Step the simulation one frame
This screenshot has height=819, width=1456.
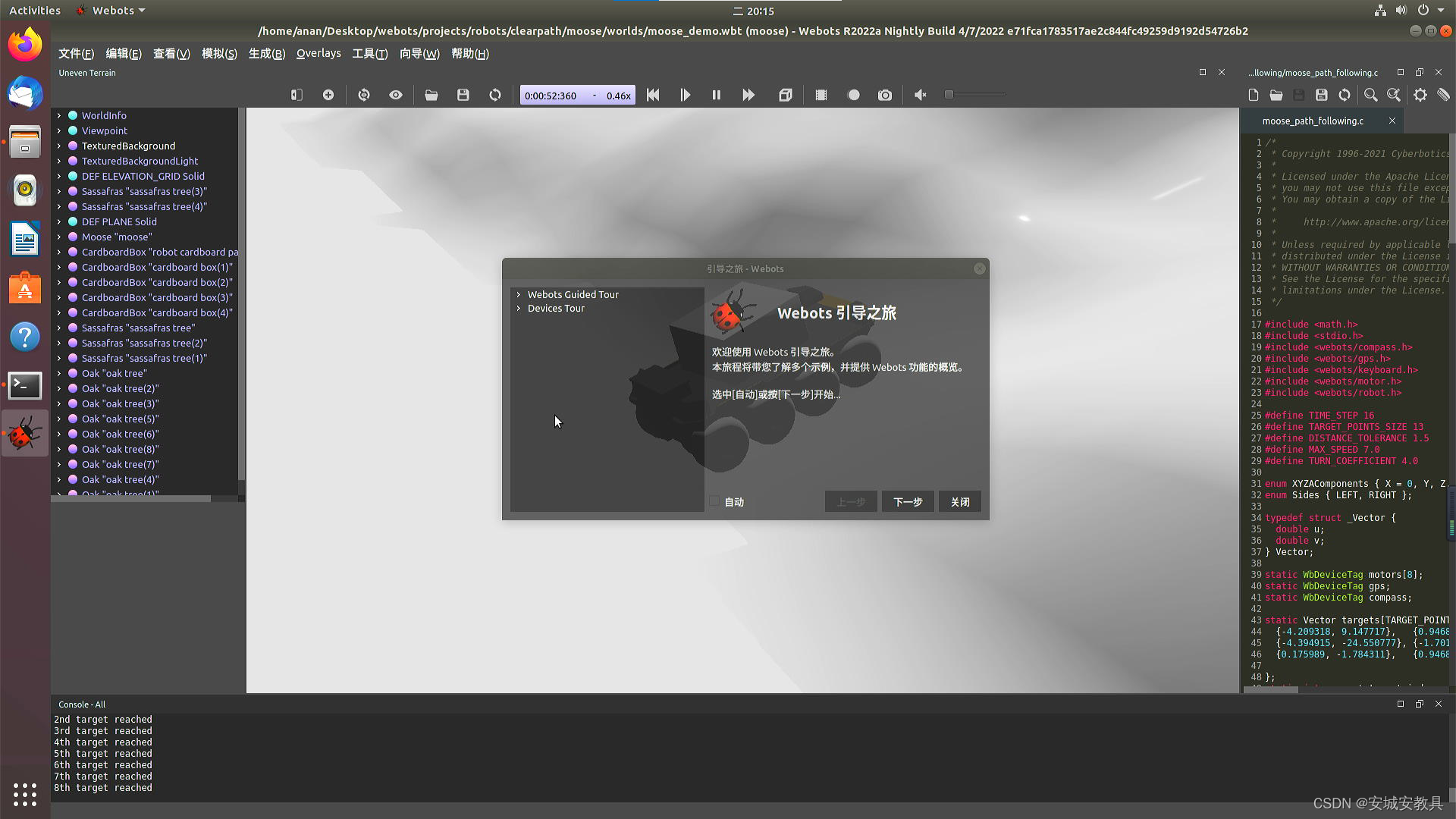point(685,95)
